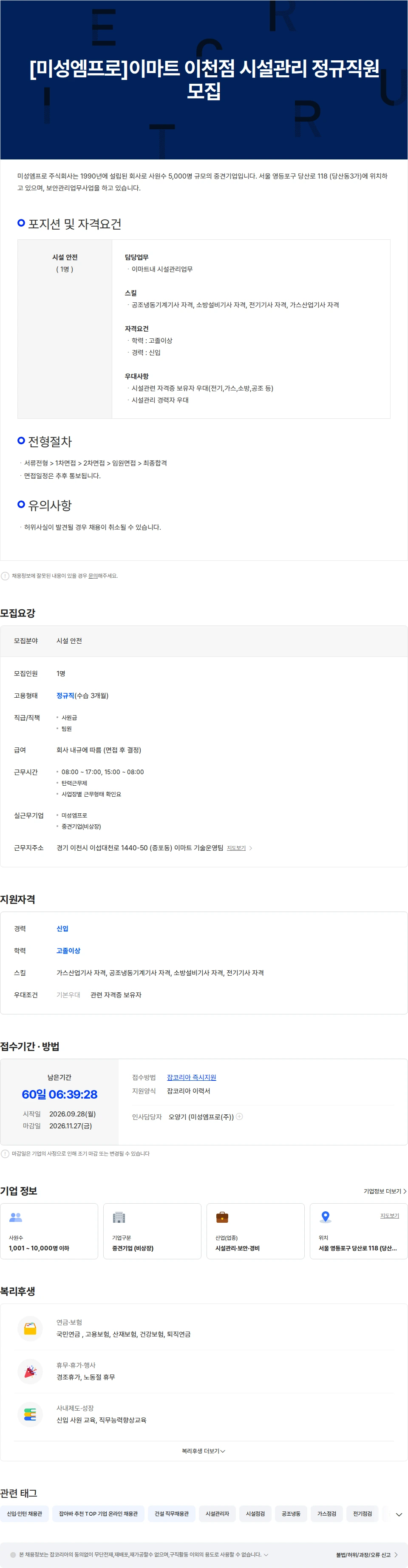Click the 마감일 2026.11.27(금) date
The width and height of the screenshot is (408, 1568).
click(71, 1126)
